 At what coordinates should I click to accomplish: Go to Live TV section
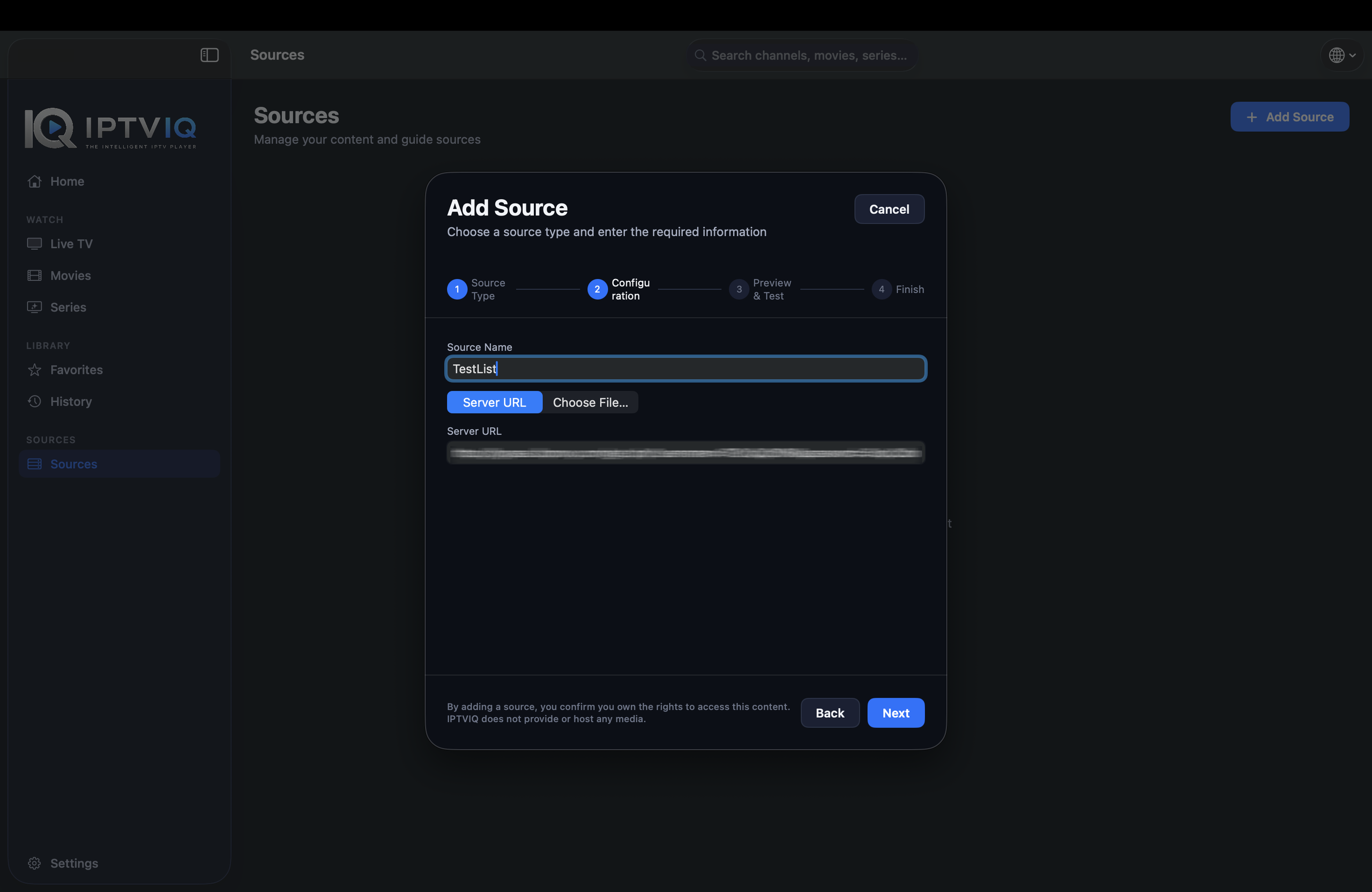pos(120,244)
